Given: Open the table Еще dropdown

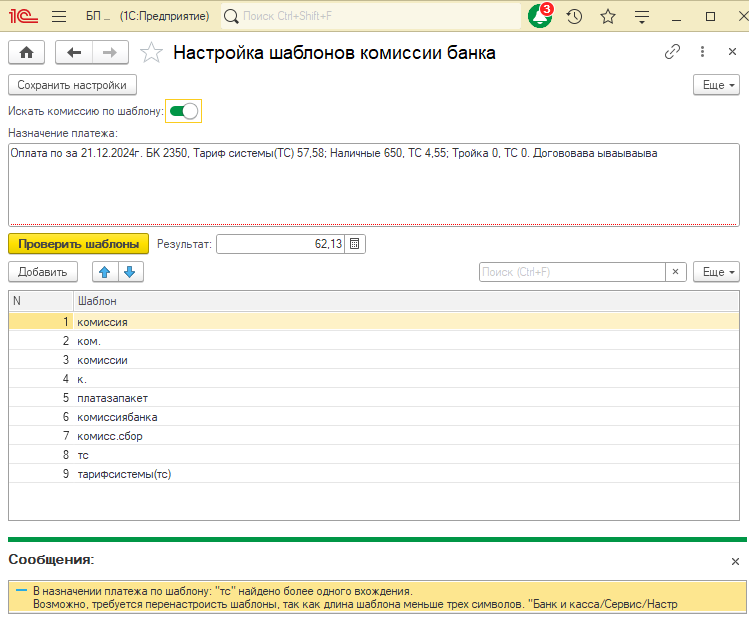Looking at the screenshot, I should tap(716, 272).
